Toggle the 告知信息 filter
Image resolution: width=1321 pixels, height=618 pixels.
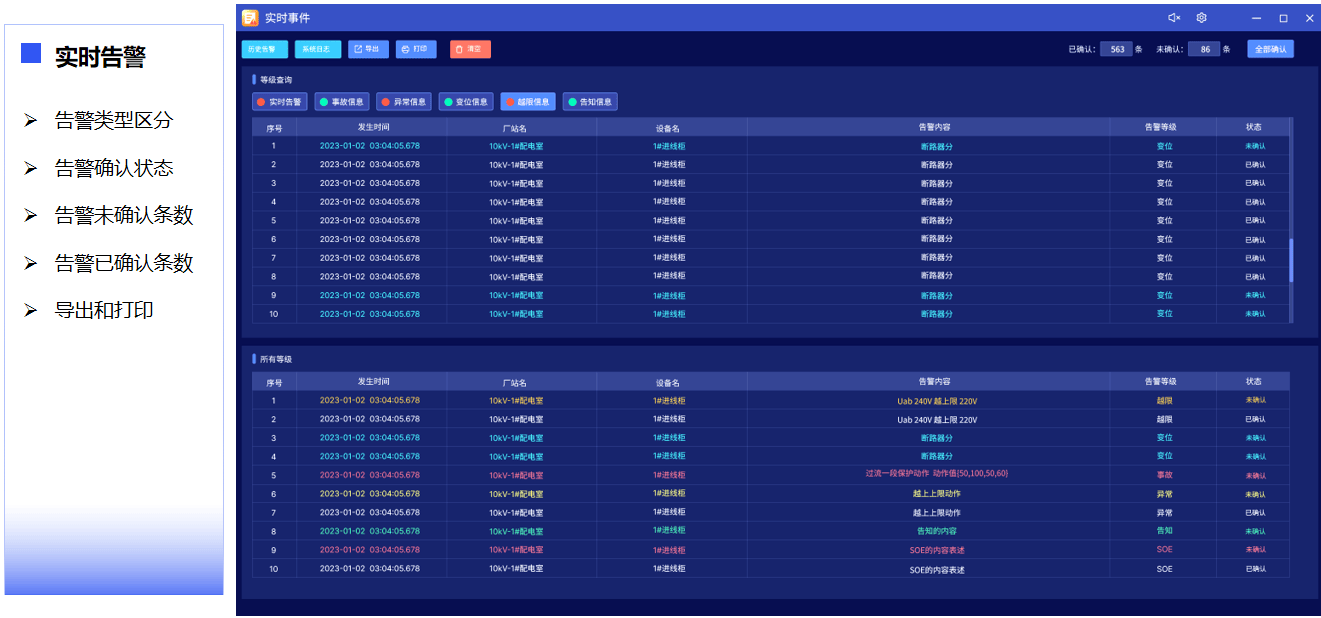click(590, 102)
